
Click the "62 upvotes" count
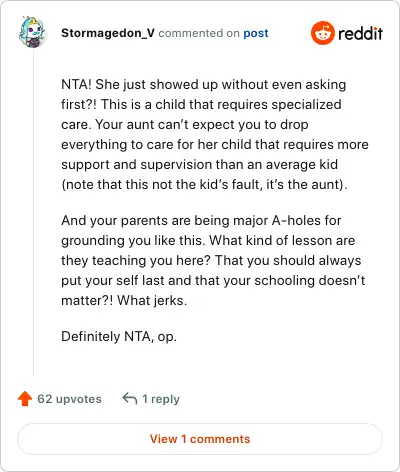click(x=69, y=399)
